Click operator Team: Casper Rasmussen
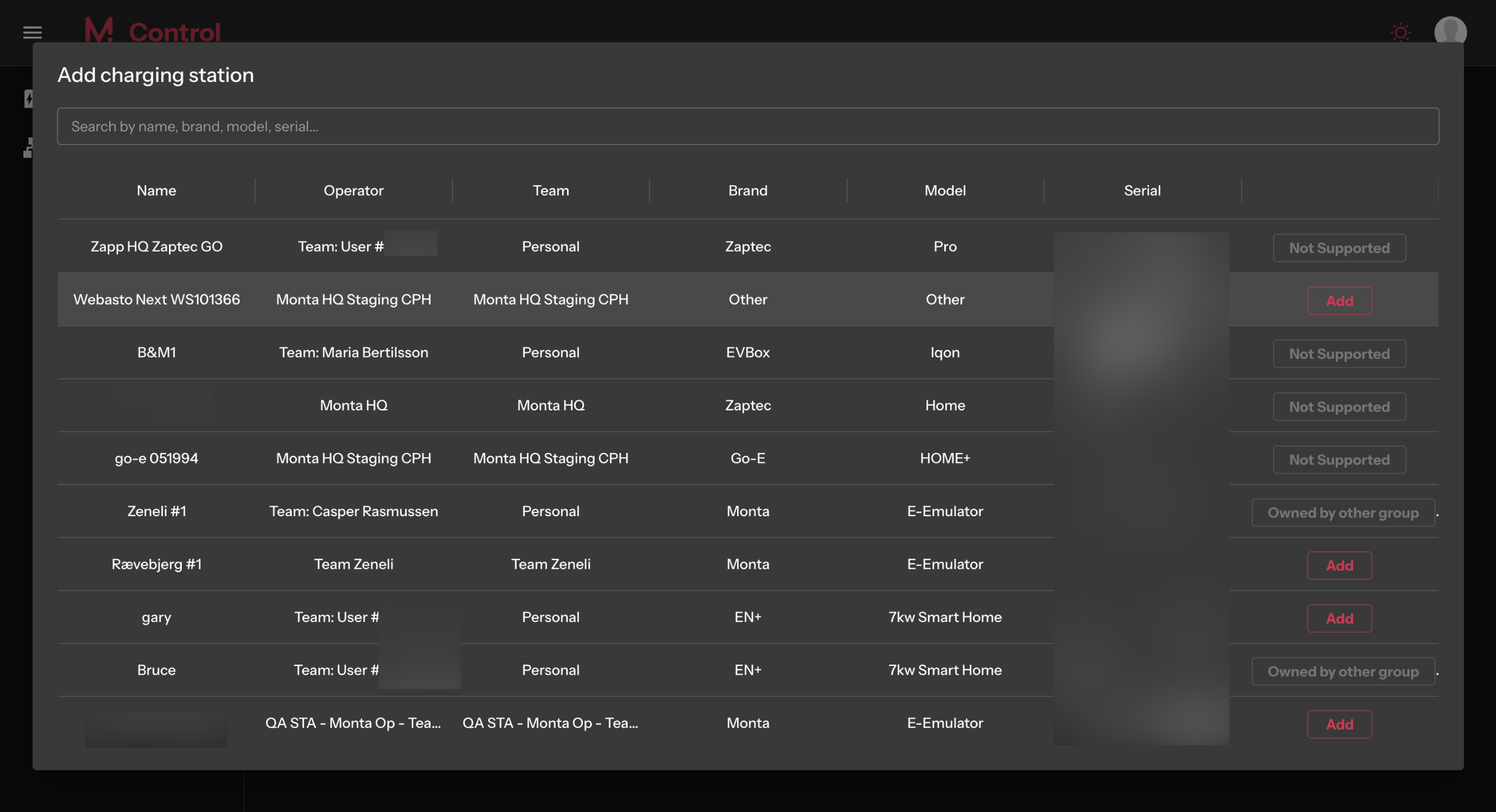This screenshot has height=812, width=1496. (x=354, y=512)
